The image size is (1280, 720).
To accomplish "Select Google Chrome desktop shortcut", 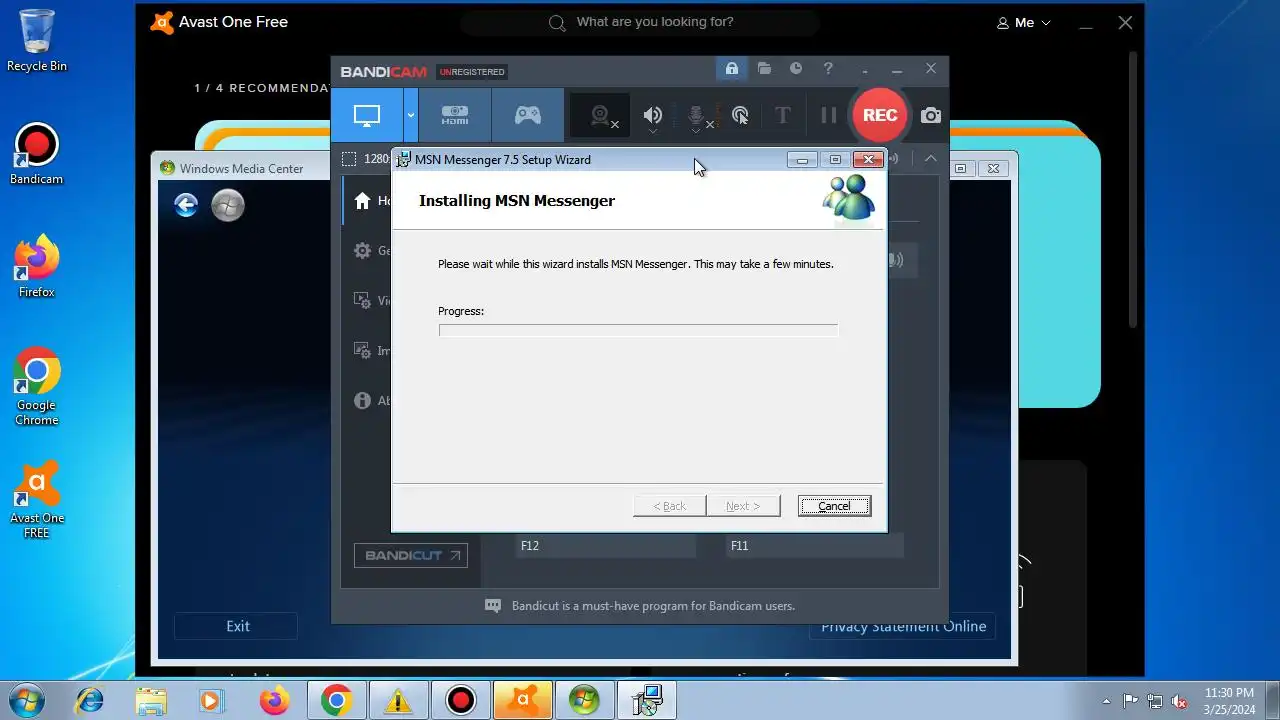I will click(x=37, y=387).
